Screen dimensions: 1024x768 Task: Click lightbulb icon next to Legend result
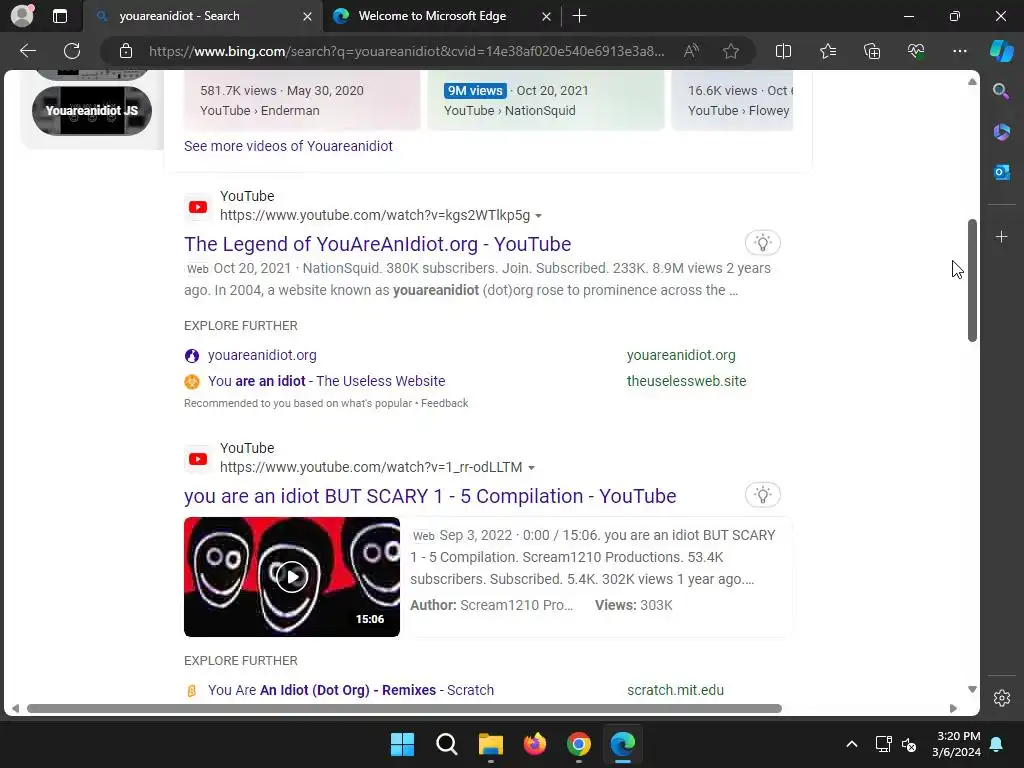pyautogui.click(x=762, y=243)
